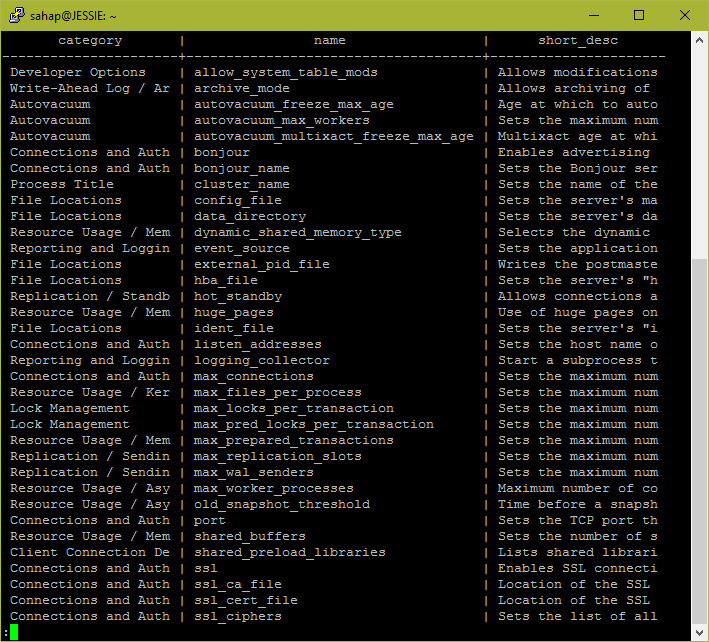Click the 'short_desc' column header
Screen dimensions: 709x642
(578, 41)
